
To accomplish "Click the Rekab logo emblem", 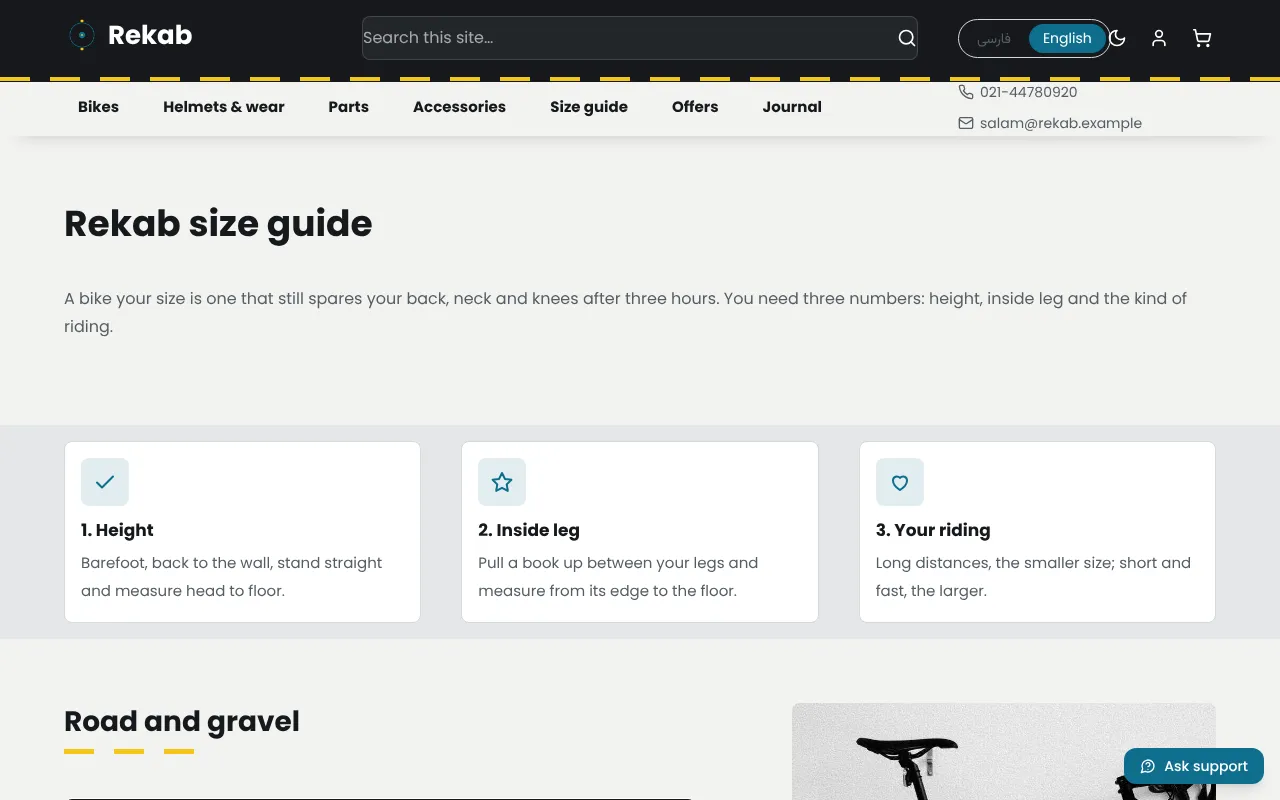I will (x=82, y=36).
